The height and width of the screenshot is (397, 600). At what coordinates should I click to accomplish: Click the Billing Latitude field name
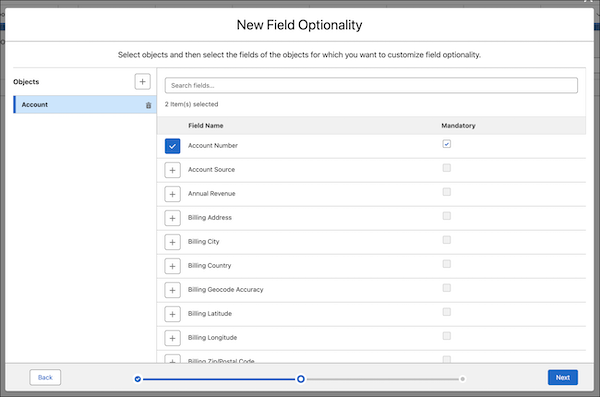tap(210, 314)
